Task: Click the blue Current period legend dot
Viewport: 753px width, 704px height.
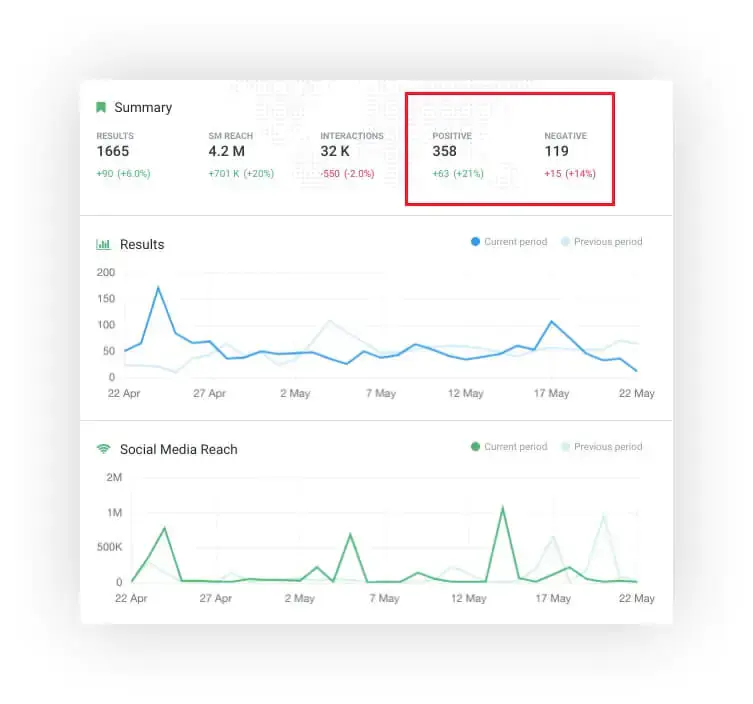Action: 475,242
